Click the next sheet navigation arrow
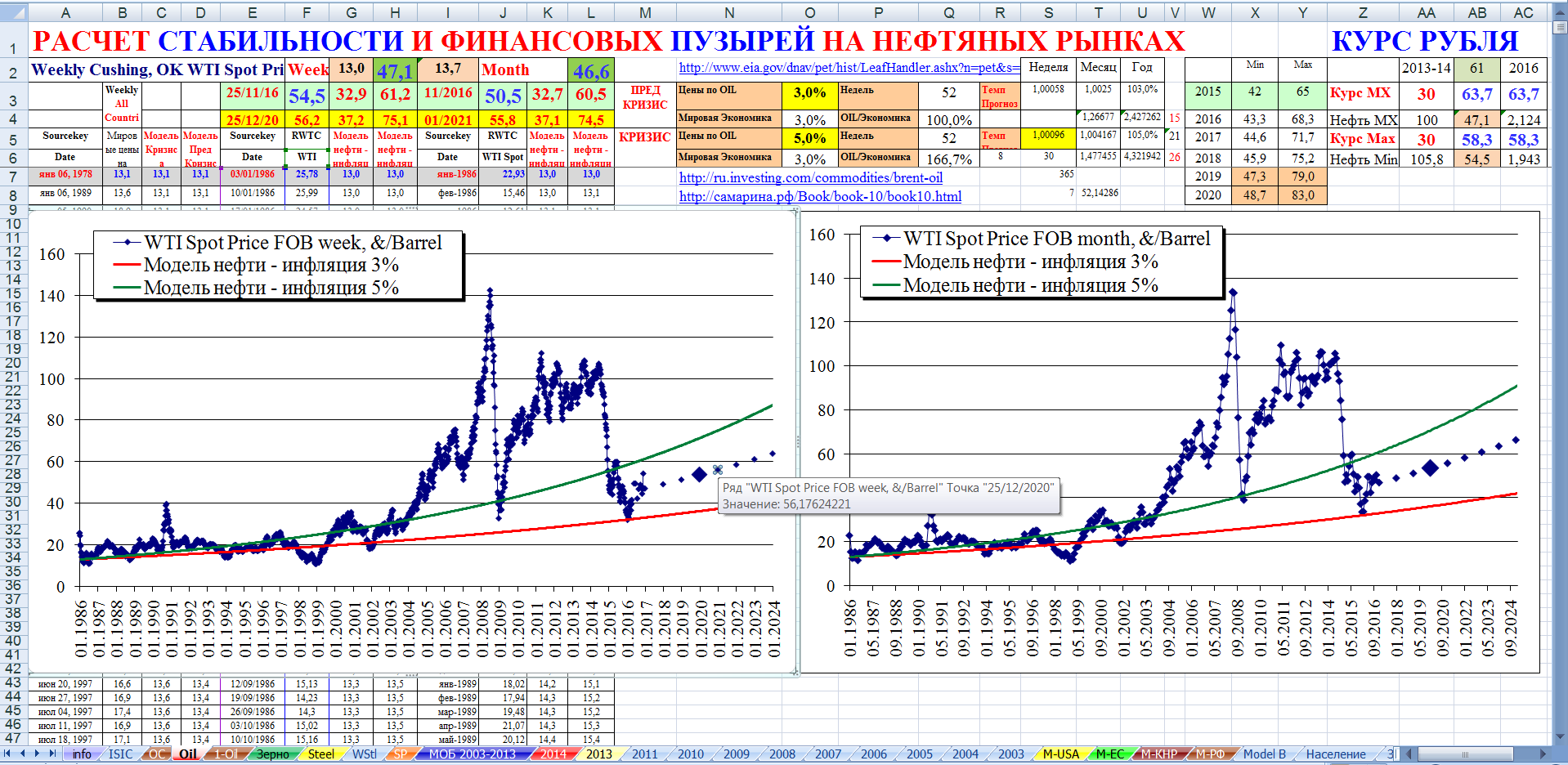1568x765 pixels. 37,754
